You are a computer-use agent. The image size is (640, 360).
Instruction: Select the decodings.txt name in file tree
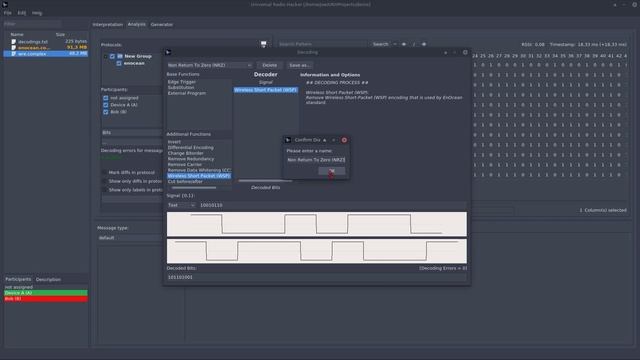(x=33, y=42)
